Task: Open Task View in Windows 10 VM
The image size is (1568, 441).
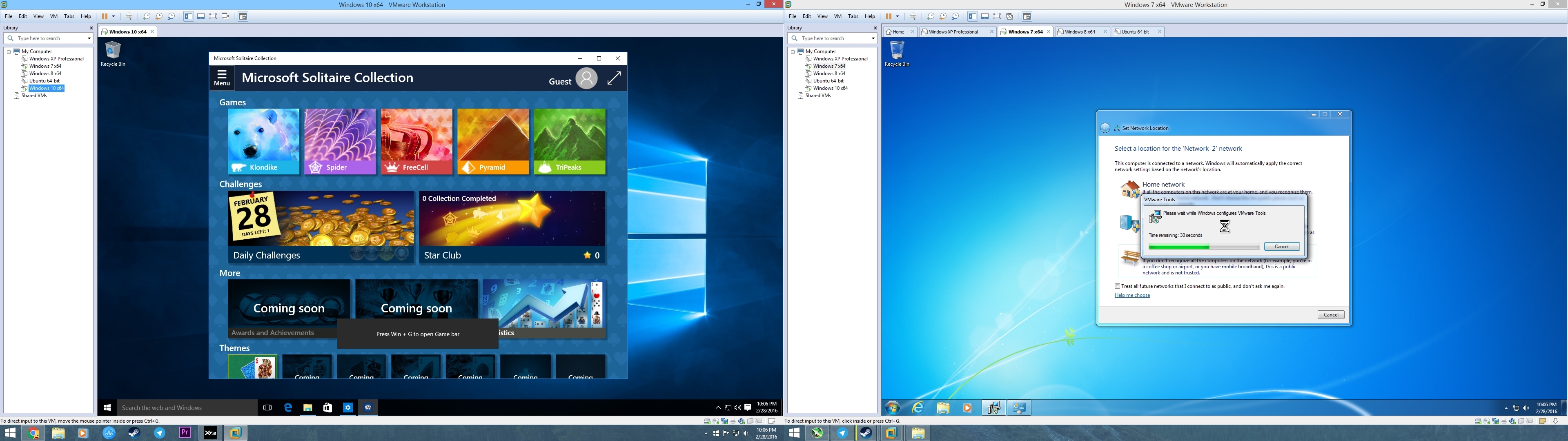Action: (267, 408)
